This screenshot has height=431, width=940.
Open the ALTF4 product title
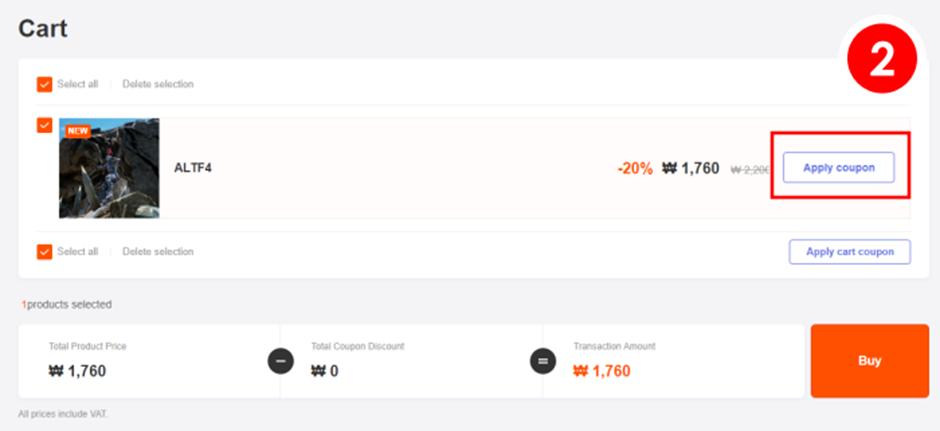coord(193,168)
